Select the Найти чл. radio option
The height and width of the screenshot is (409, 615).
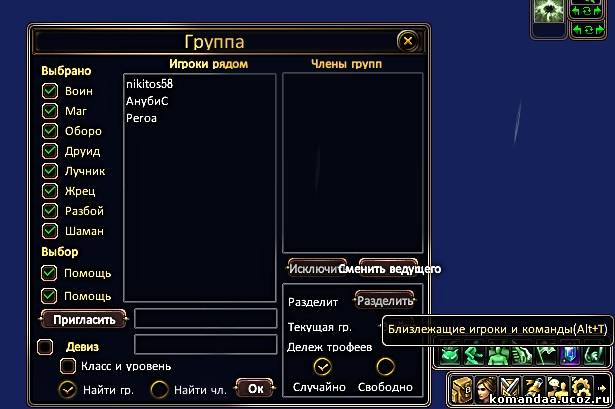(x=160, y=389)
